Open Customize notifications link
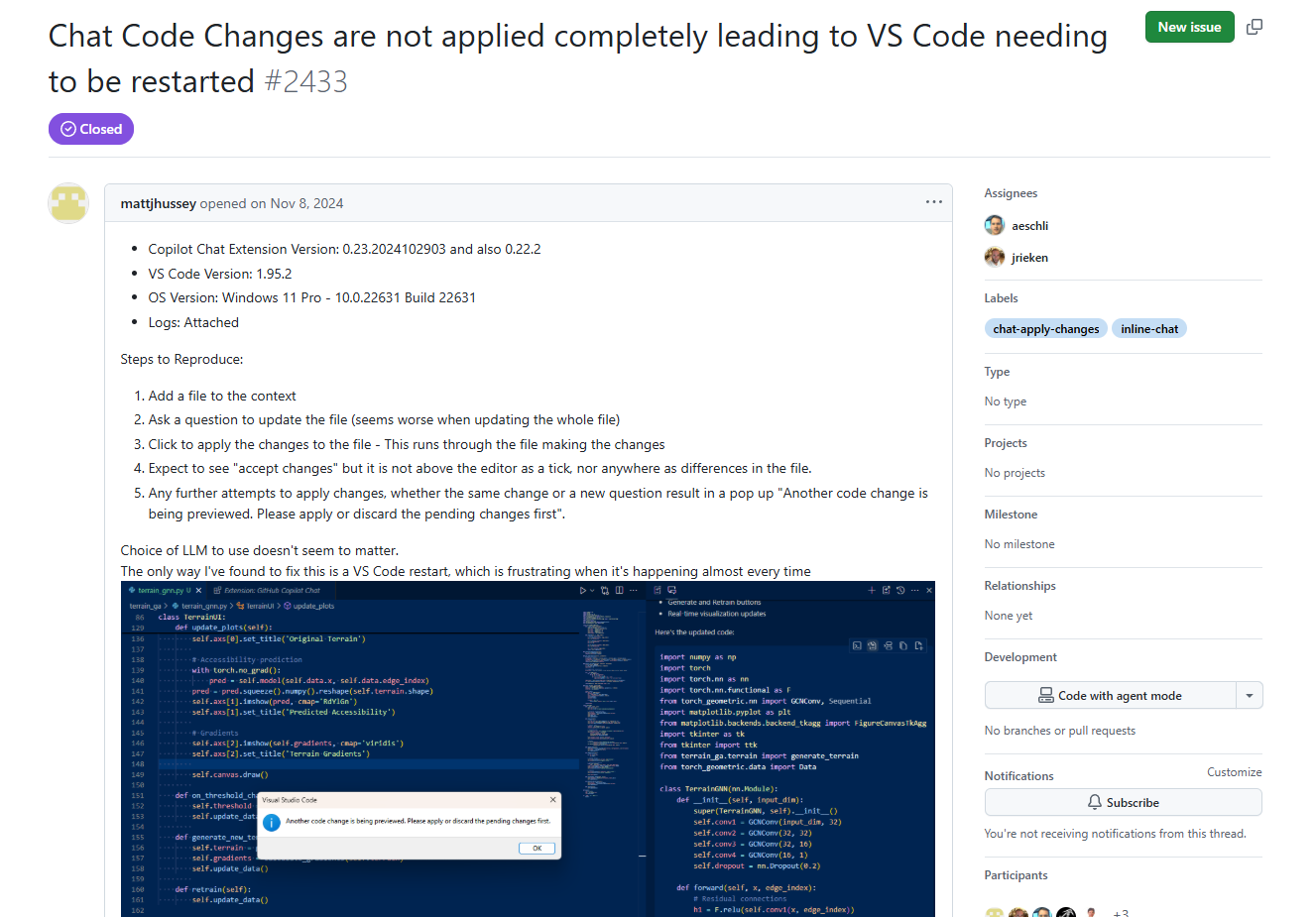Screen dimensions: 1316x917 click(x=1234, y=772)
